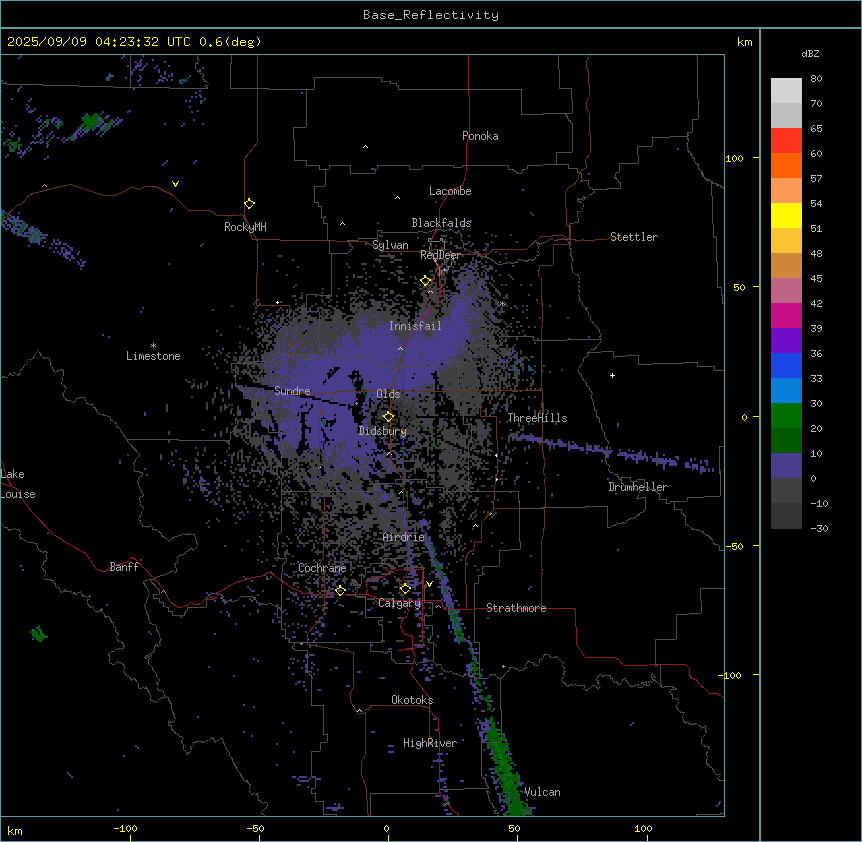862x842 pixels.
Task: Click the HighRiver label
Action: [430, 743]
